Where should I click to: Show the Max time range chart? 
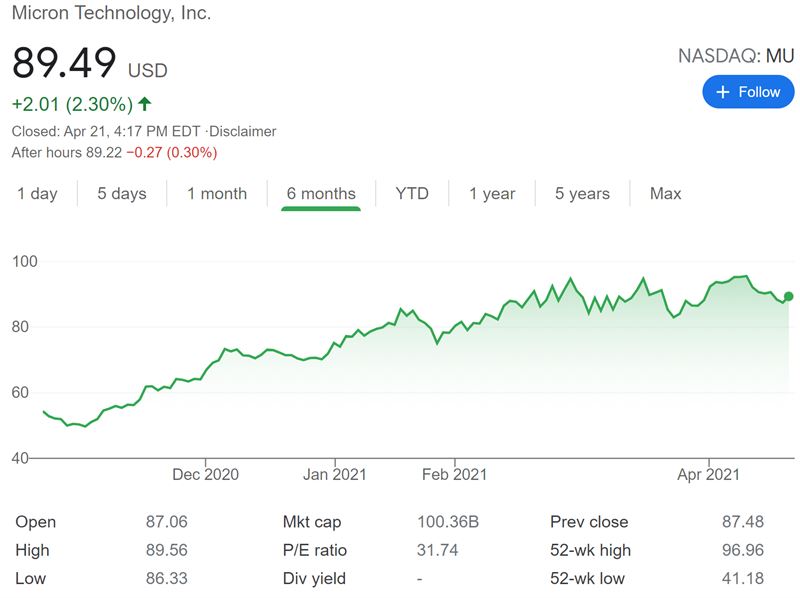(x=665, y=194)
